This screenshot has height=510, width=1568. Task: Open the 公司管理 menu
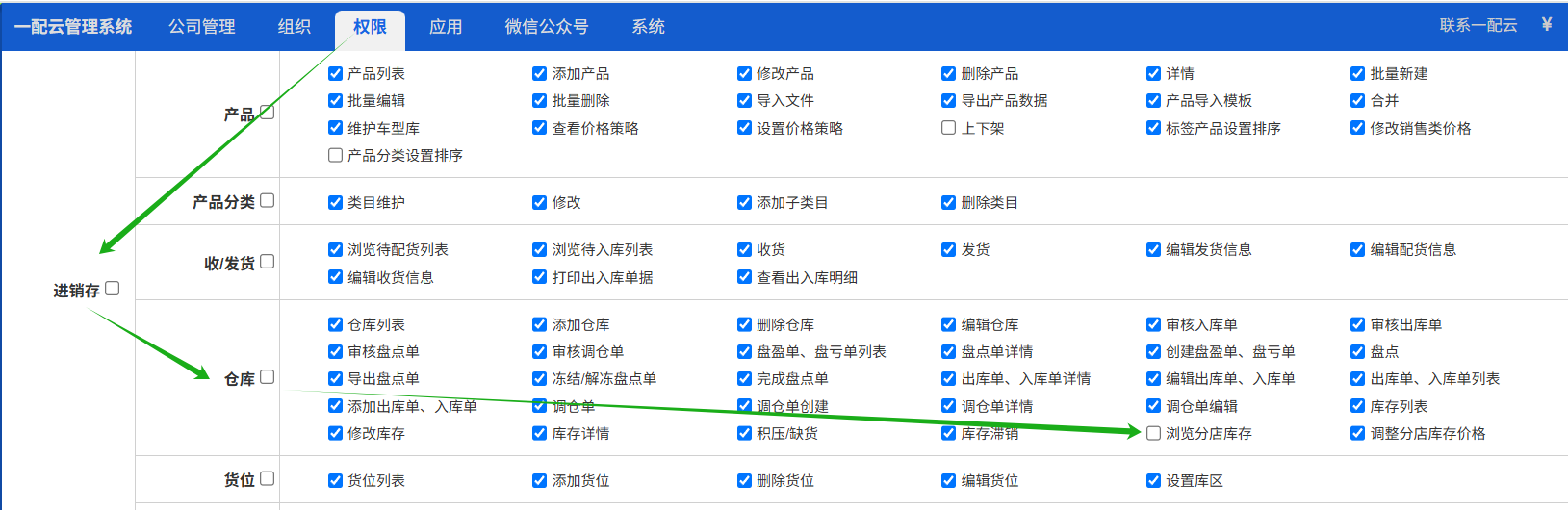coord(202,27)
